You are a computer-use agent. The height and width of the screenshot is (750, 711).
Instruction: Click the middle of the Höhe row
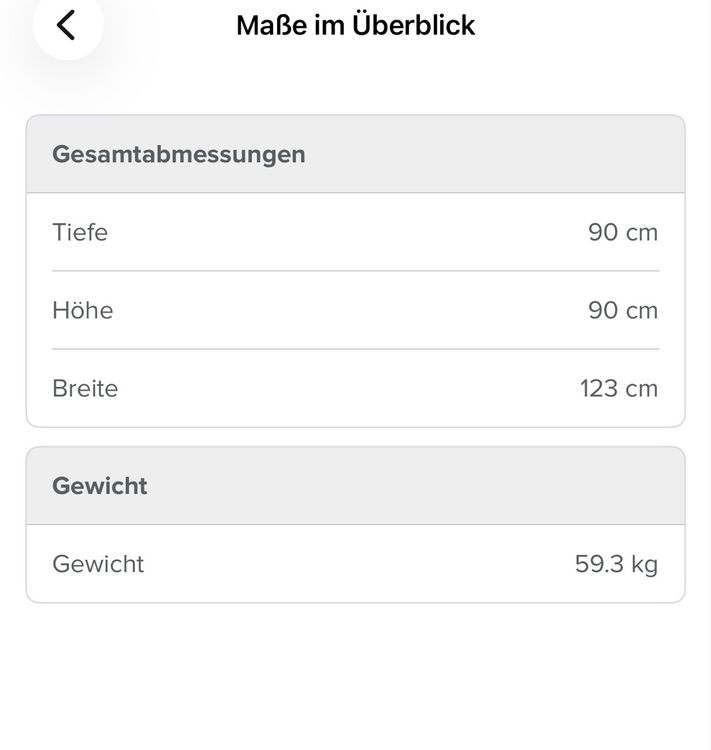click(356, 310)
